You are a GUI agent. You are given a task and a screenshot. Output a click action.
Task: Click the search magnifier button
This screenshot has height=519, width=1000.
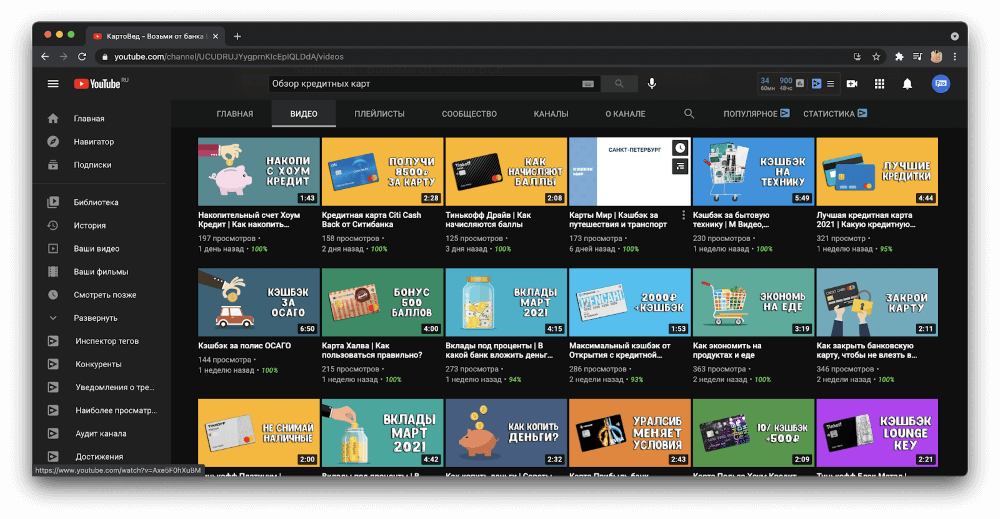(x=619, y=84)
